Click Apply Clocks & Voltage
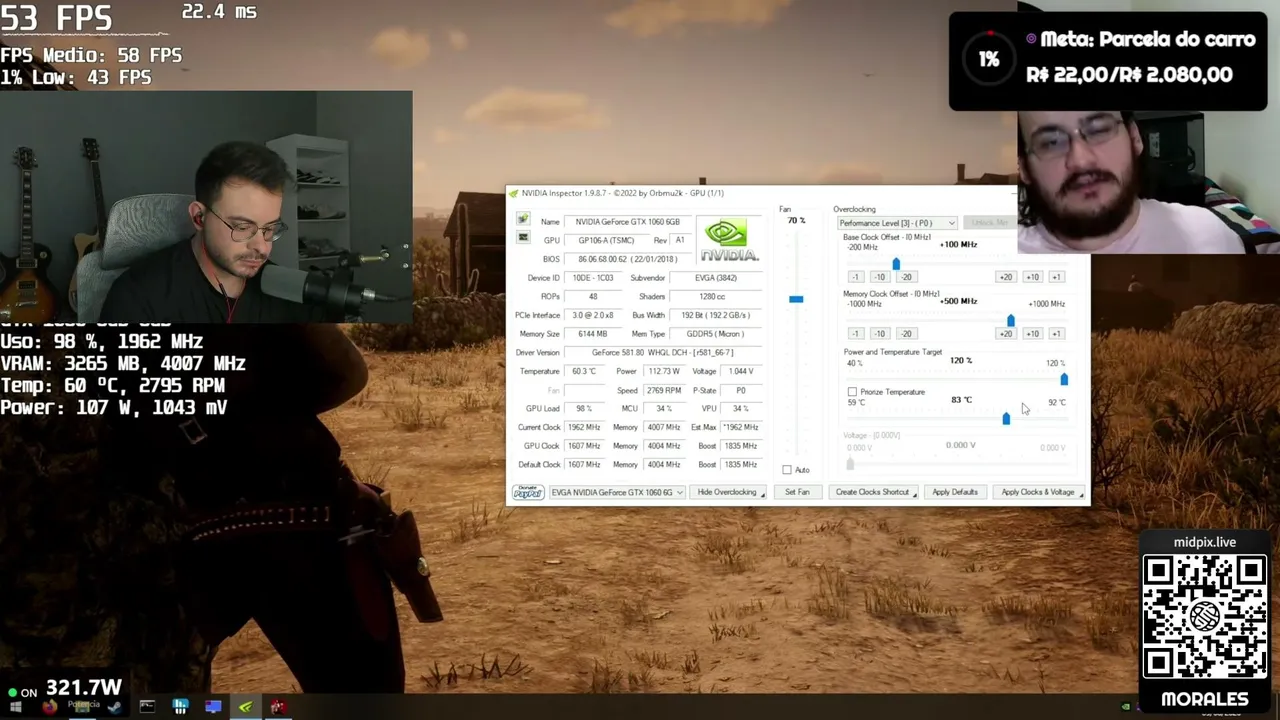 point(1040,492)
